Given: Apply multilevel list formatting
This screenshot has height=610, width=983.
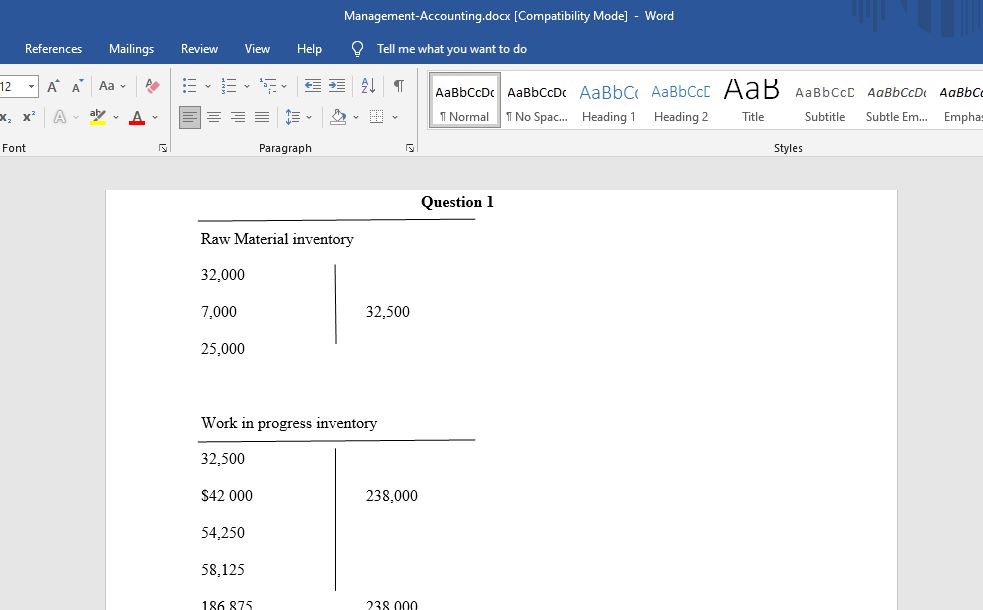Looking at the screenshot, I should (x=268, y=86).
